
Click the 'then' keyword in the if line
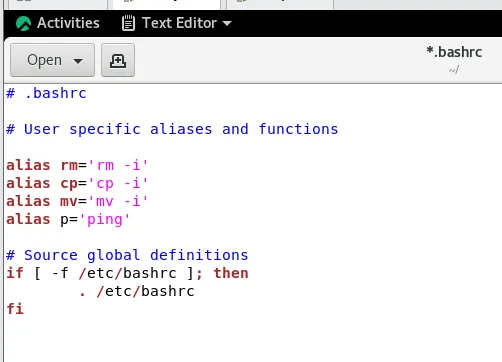tap(231, 273)
